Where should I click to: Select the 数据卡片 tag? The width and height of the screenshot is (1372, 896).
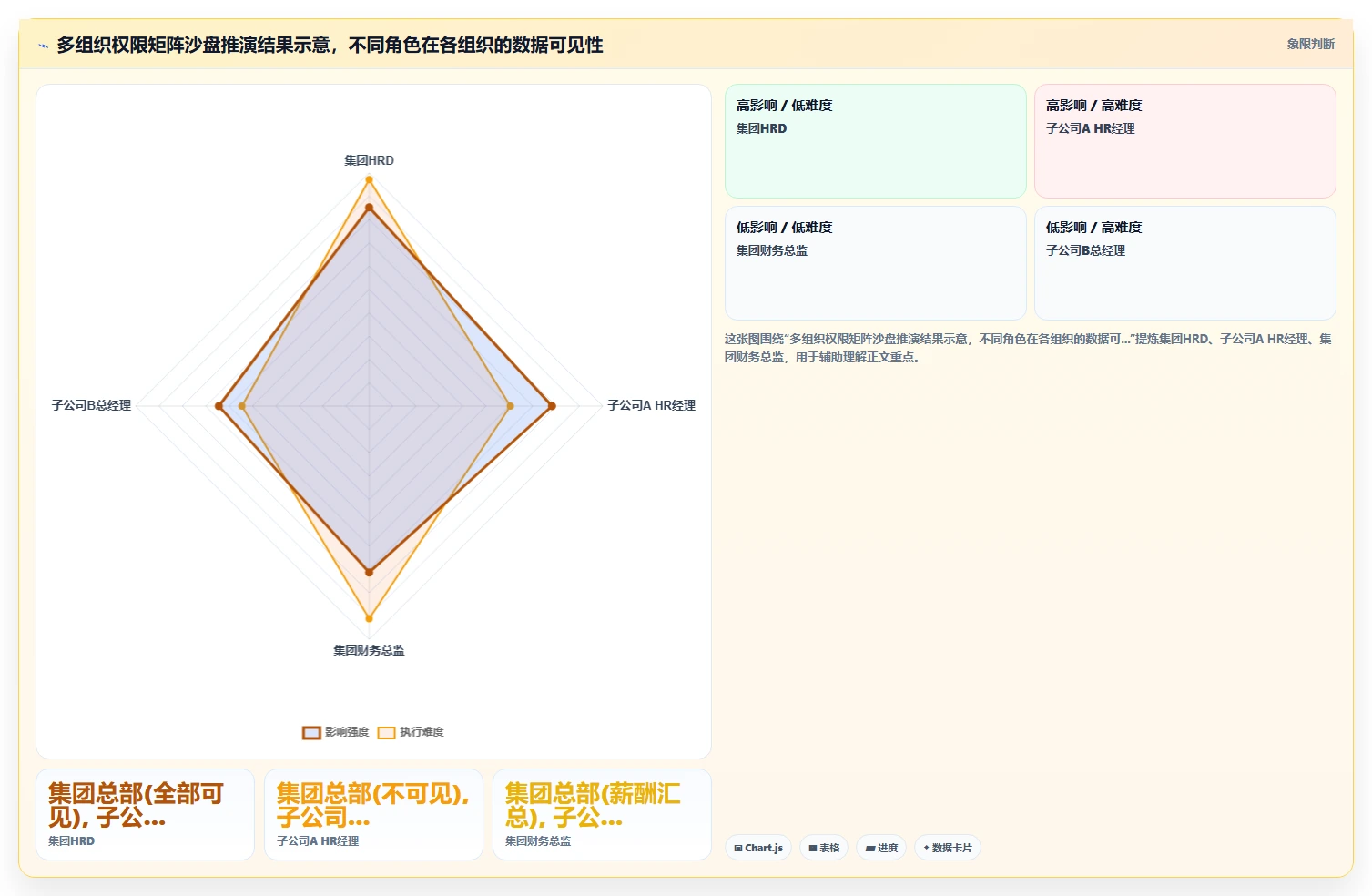[x=947, y=848]
